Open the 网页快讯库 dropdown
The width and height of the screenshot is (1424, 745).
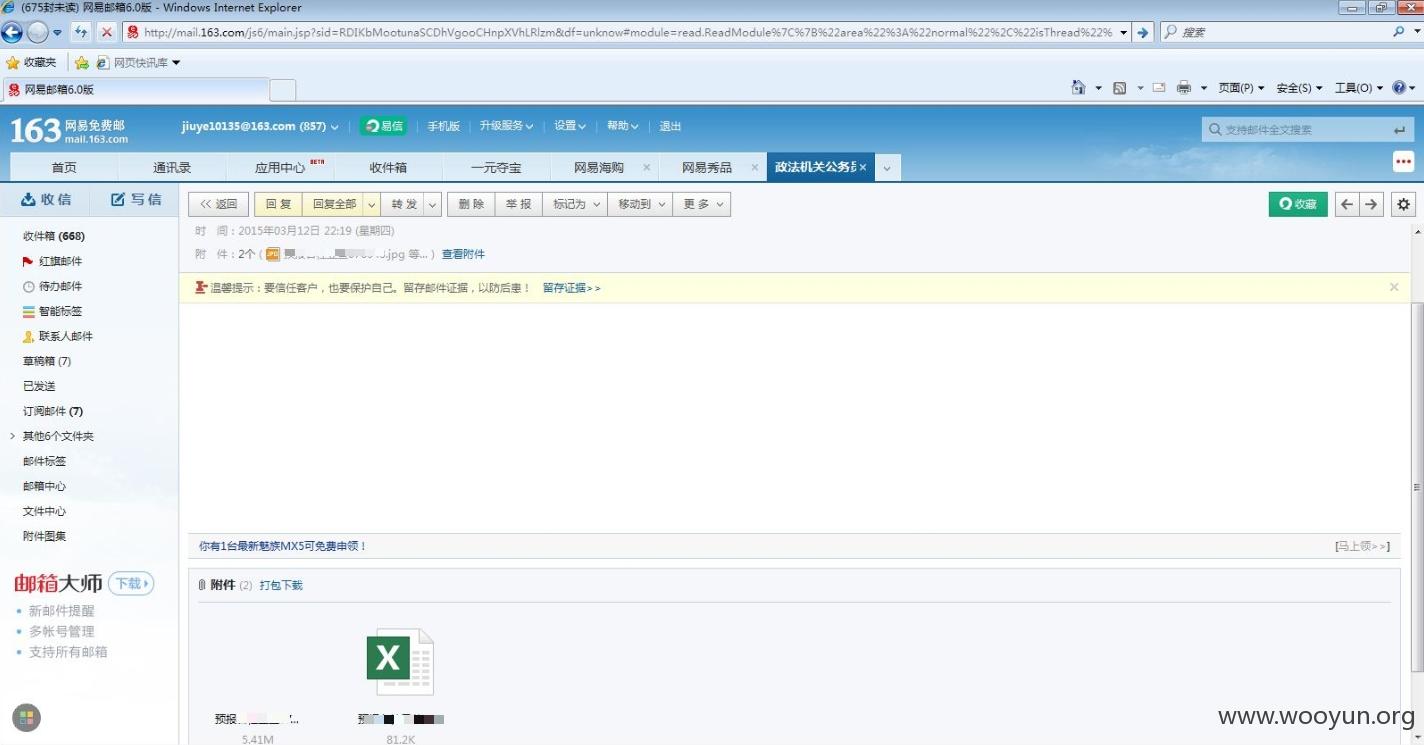tap(176, 62)
